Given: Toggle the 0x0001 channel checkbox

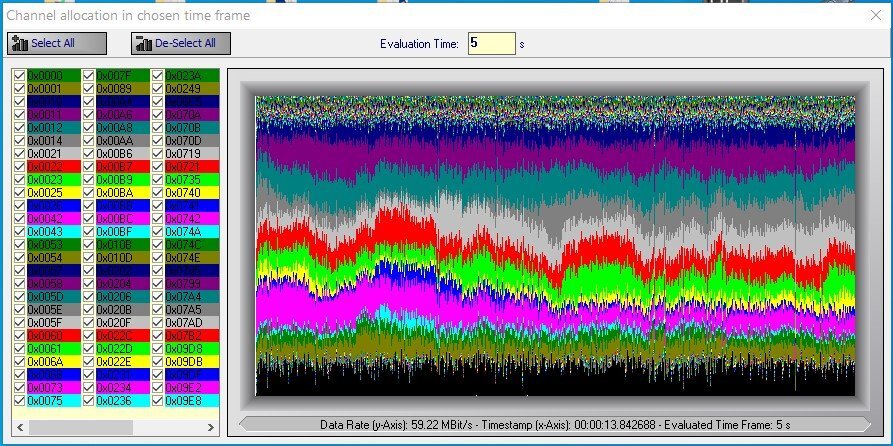Looking at the screenshot, I should click(x=19, y=88).
